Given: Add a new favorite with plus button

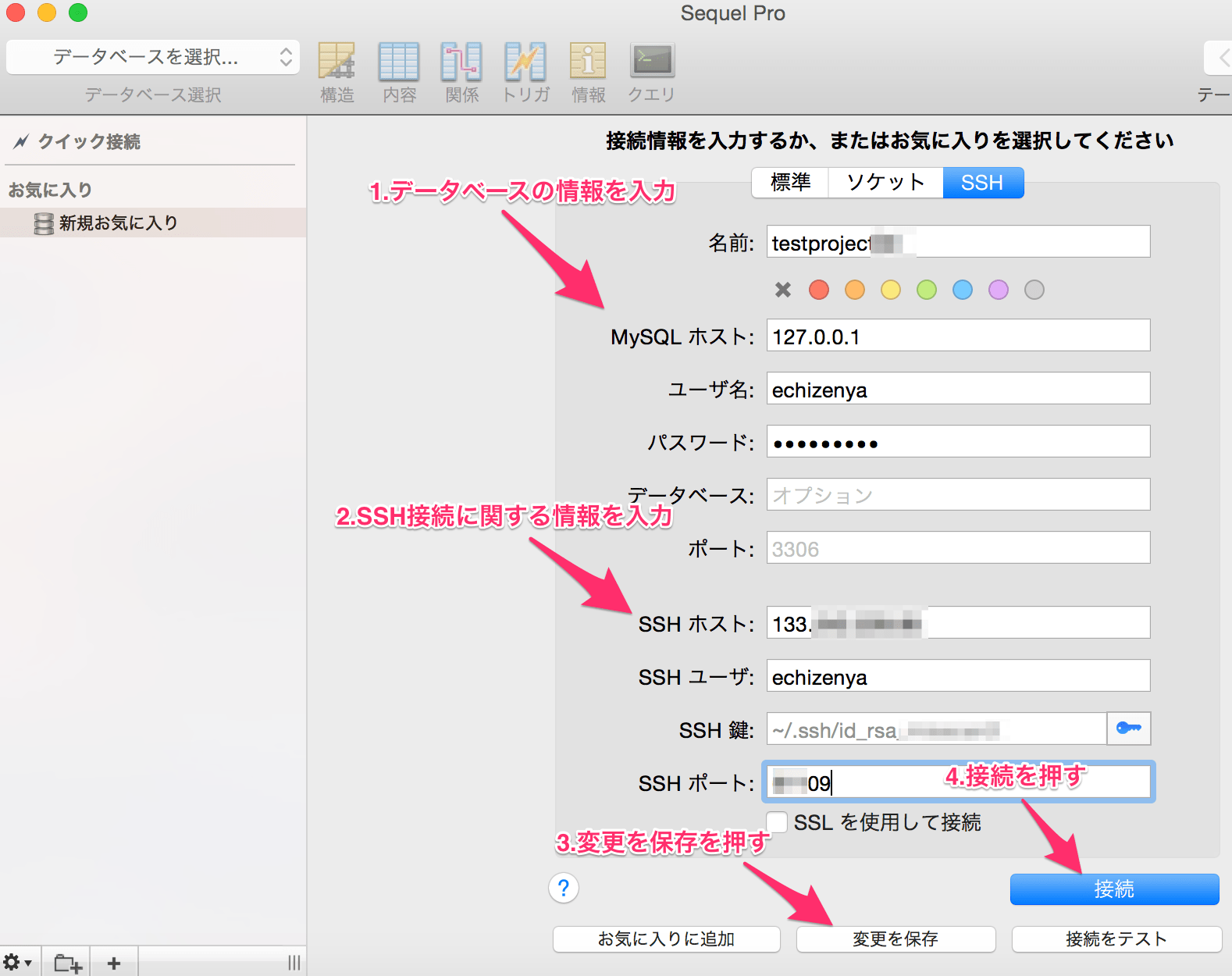Looking at the screenshot, I should coord(114,964).
